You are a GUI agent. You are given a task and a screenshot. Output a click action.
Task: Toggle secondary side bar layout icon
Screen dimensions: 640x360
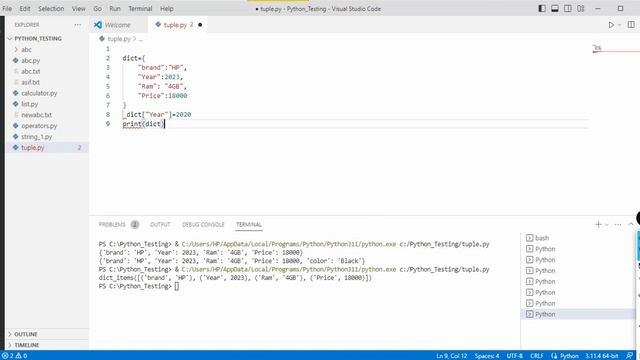[x=568, y=9]
